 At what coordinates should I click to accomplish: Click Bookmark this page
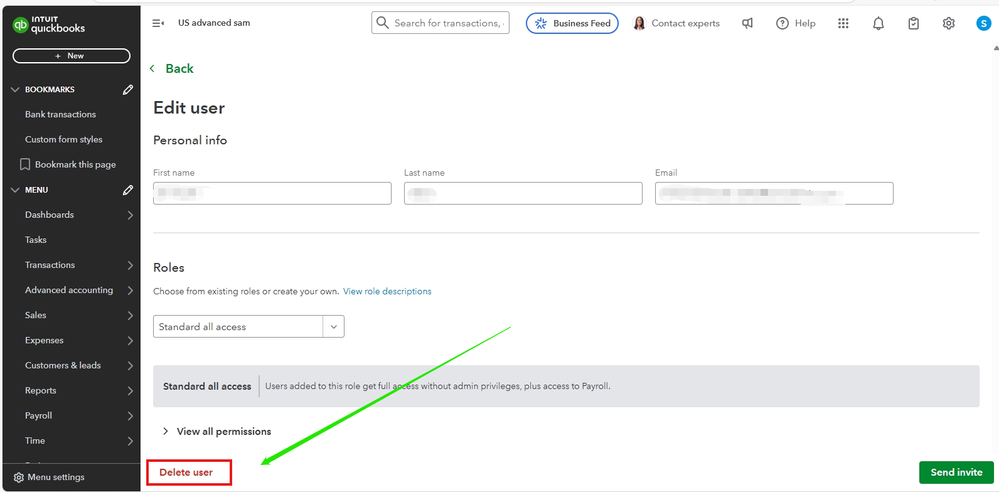(68, 164)
